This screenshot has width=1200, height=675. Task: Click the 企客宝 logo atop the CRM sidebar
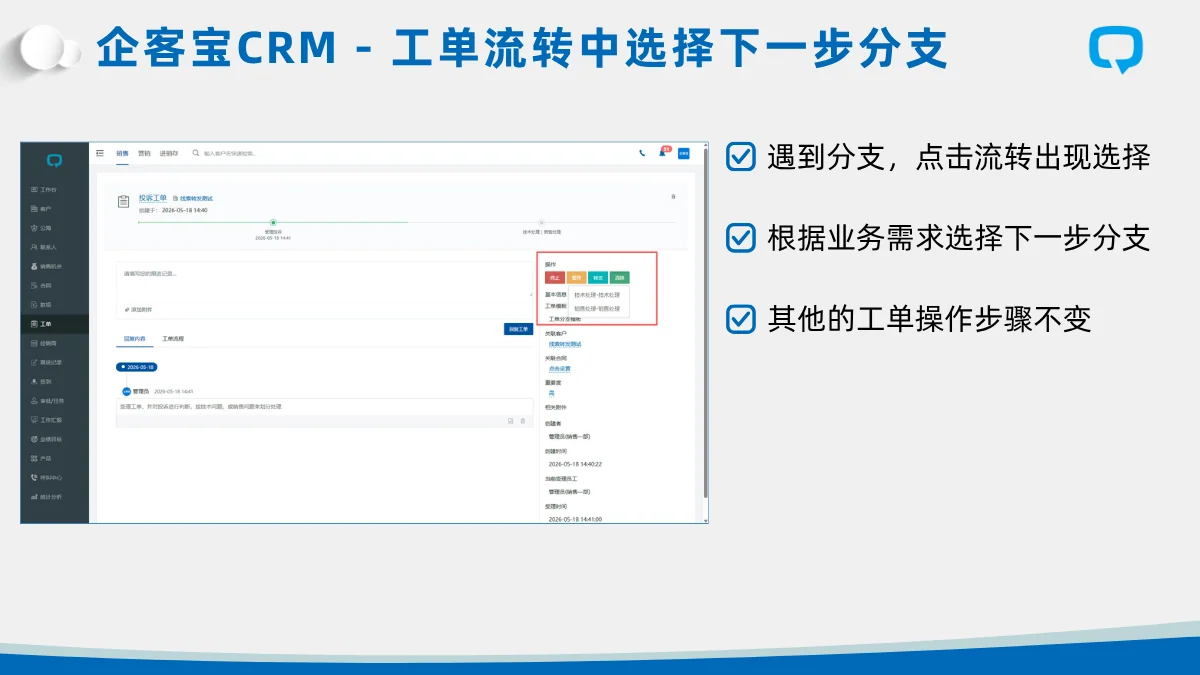[54, 160]
